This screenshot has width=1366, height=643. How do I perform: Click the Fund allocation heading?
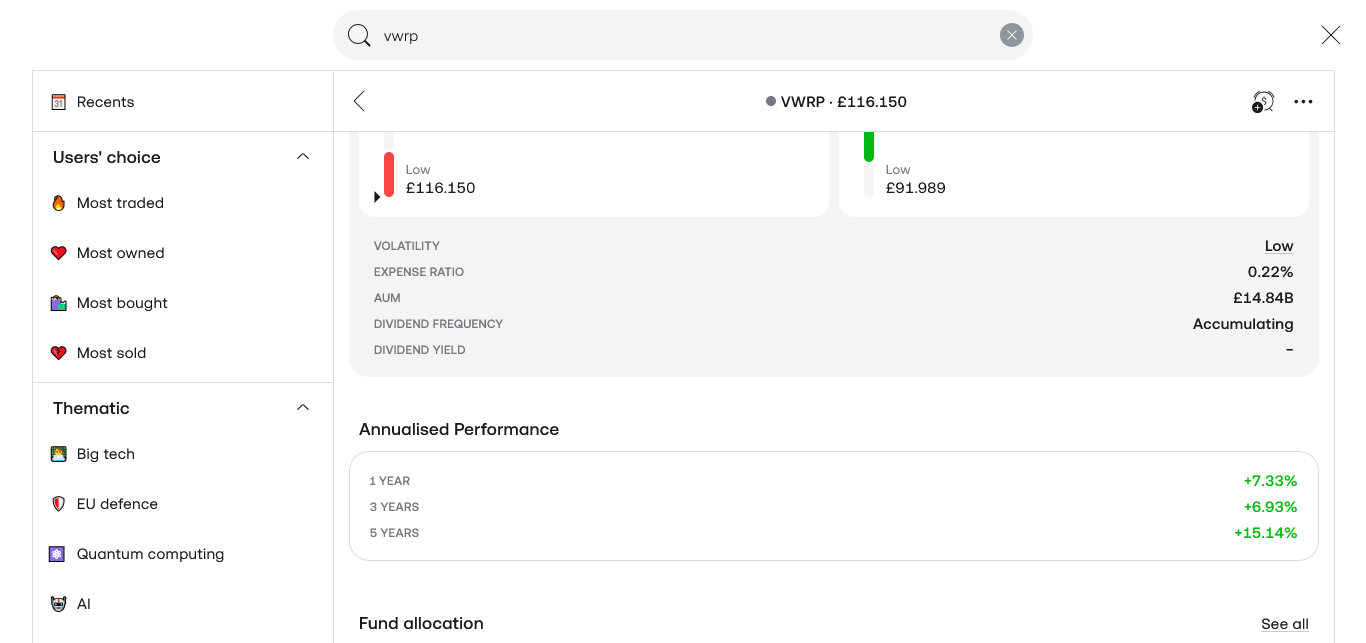(421, 623)
